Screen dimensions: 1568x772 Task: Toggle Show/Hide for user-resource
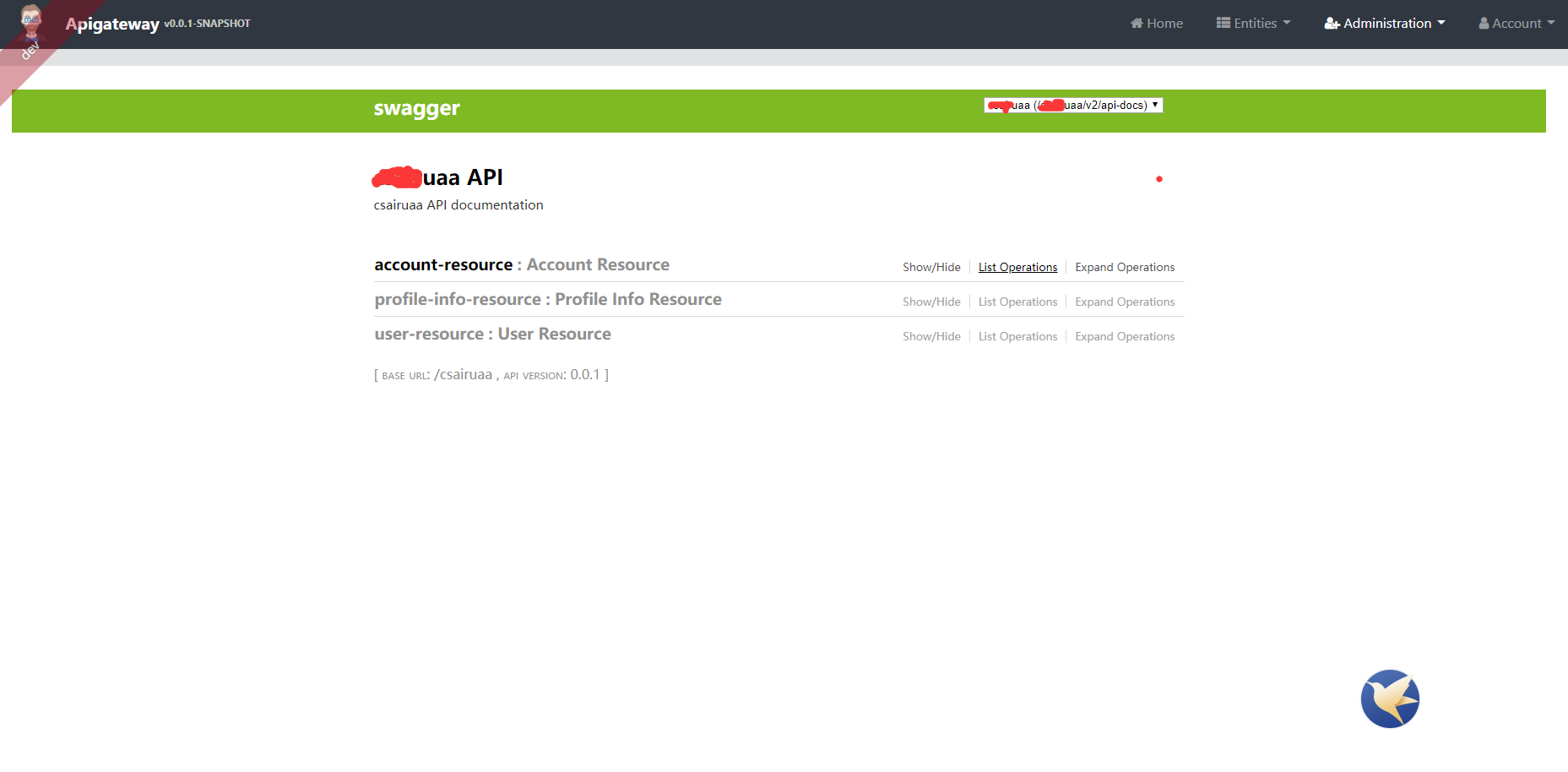pos(931,336)
